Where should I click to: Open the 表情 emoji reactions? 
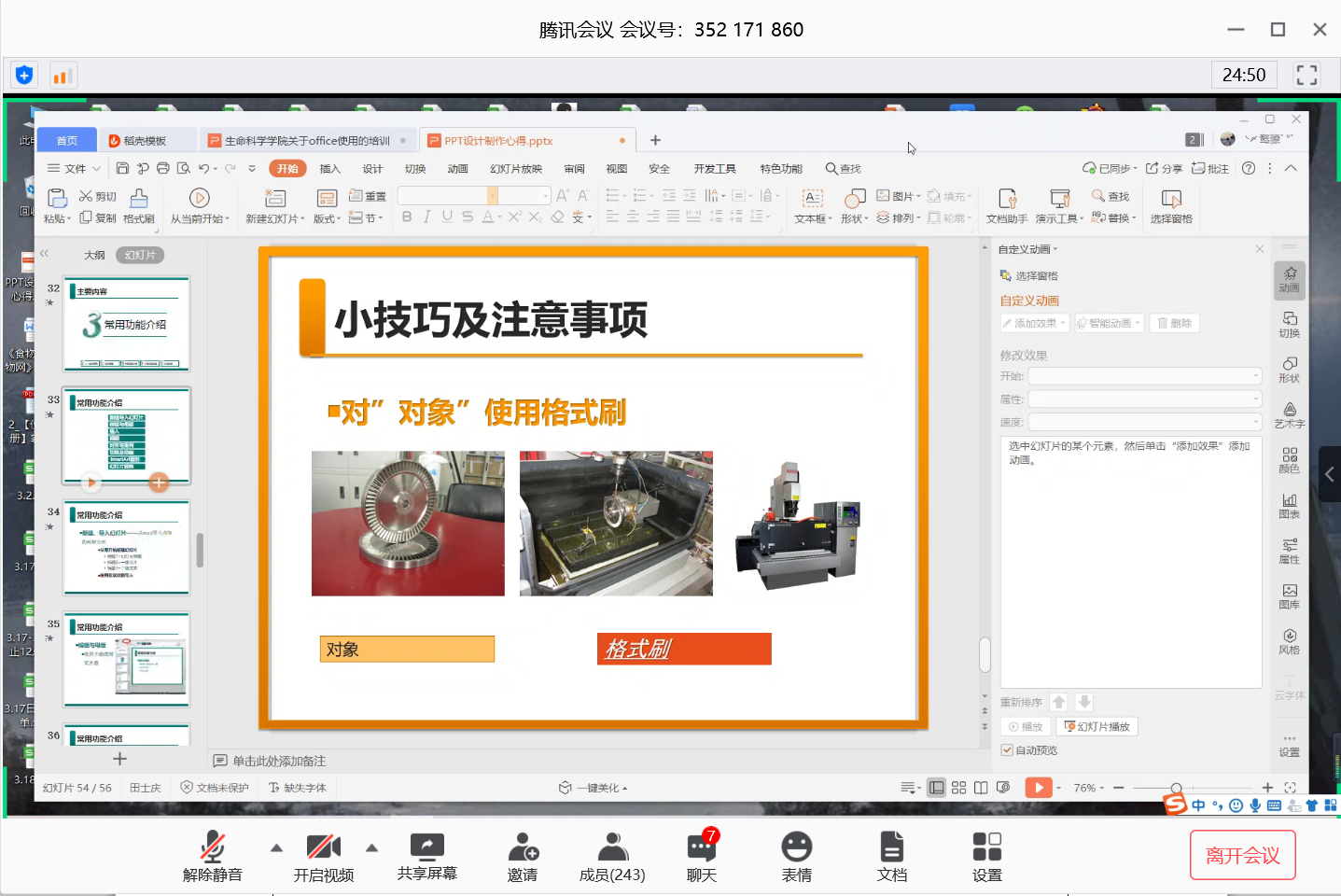tap(796, 847)
